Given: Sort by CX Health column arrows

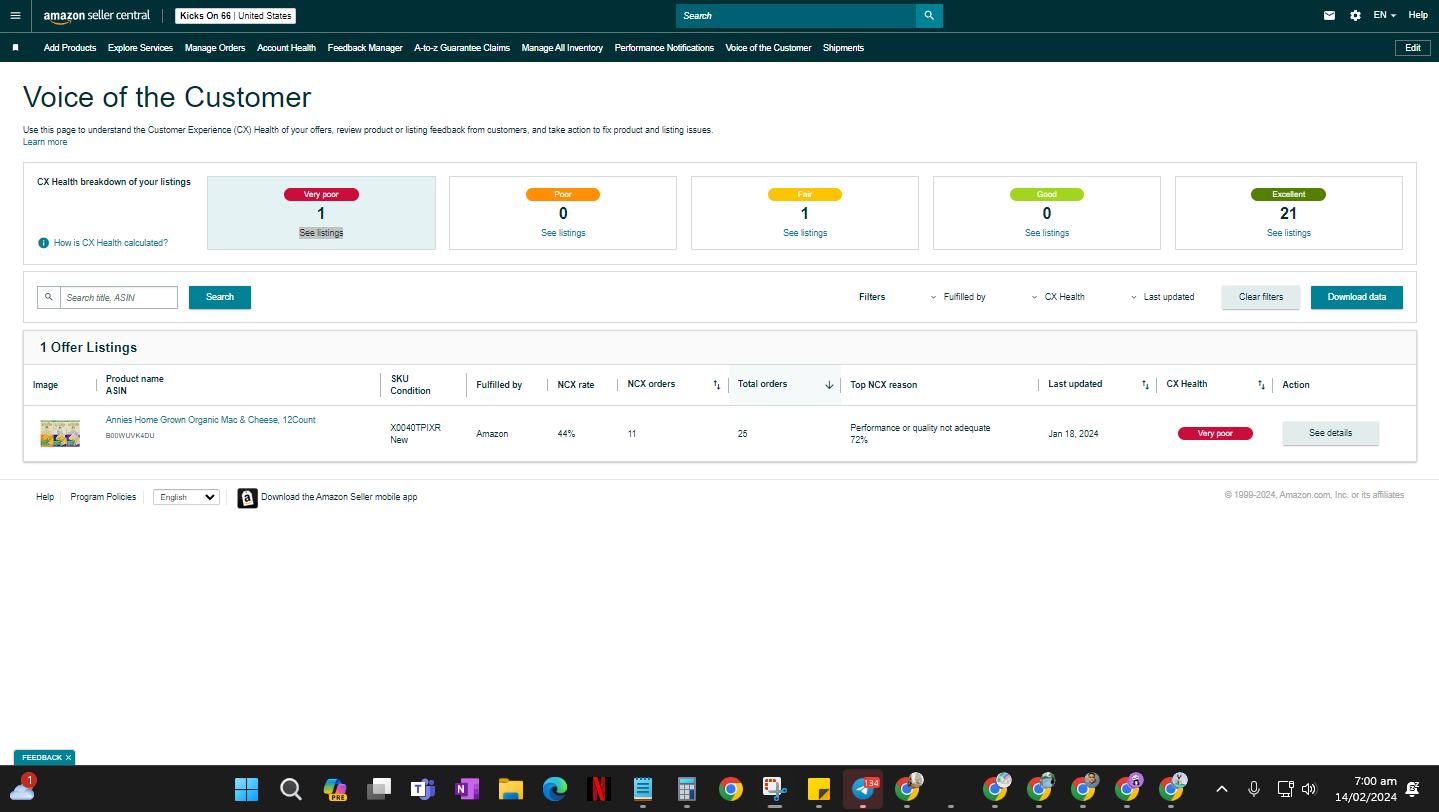Looking at the screenshot, I should (1262, 385).
